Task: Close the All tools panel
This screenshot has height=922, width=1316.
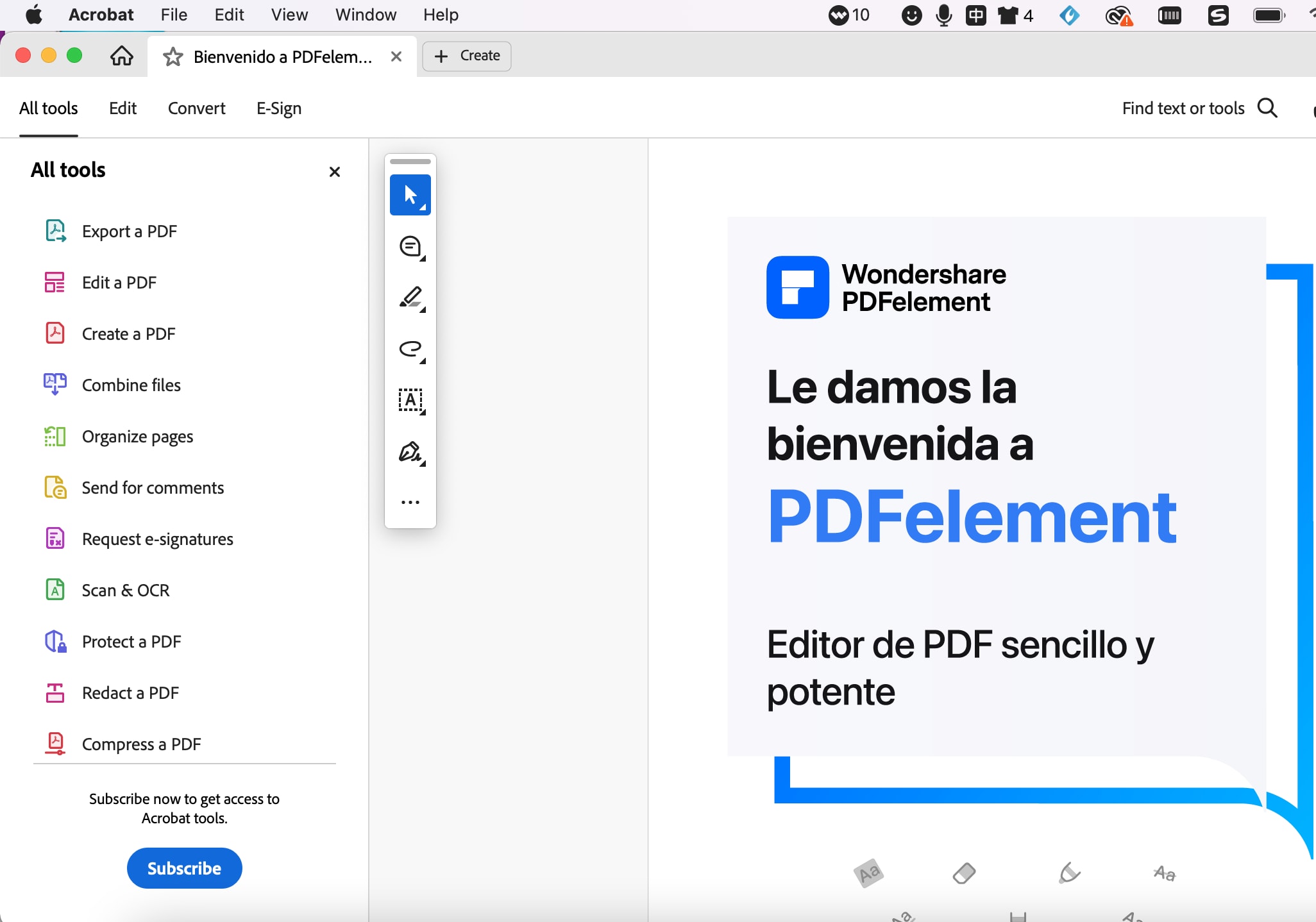Action: pos(334,172)
